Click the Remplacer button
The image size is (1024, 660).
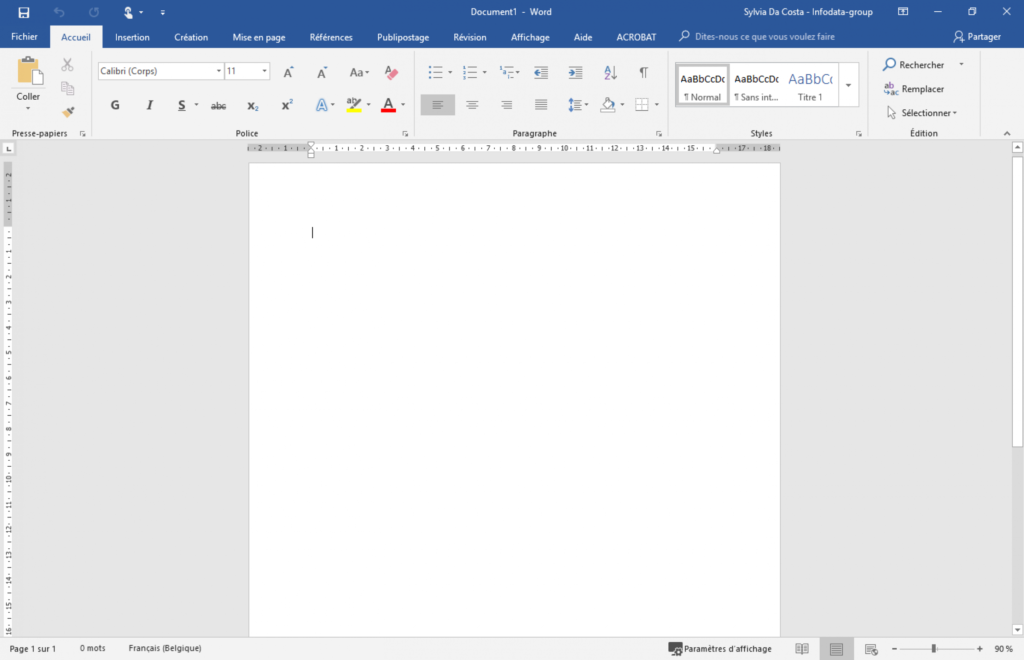[x=914, y=89]
